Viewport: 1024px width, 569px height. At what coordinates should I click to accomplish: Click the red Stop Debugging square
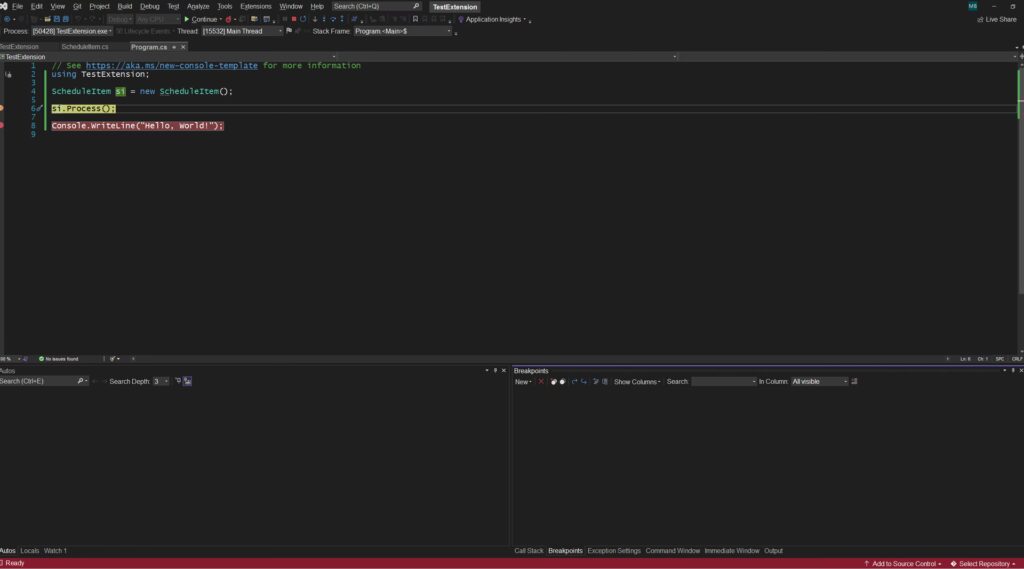click(293, 19)
